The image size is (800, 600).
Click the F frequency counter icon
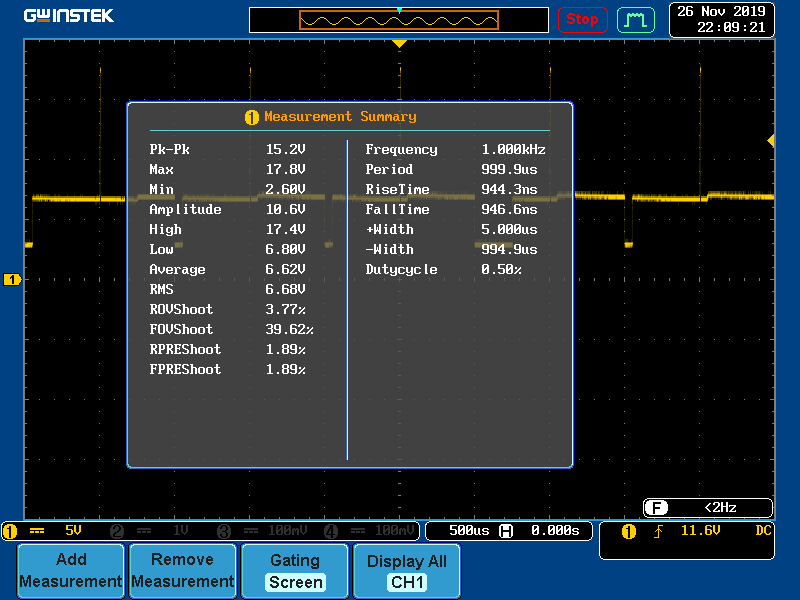pyautogui.click(x=656, y=508)
